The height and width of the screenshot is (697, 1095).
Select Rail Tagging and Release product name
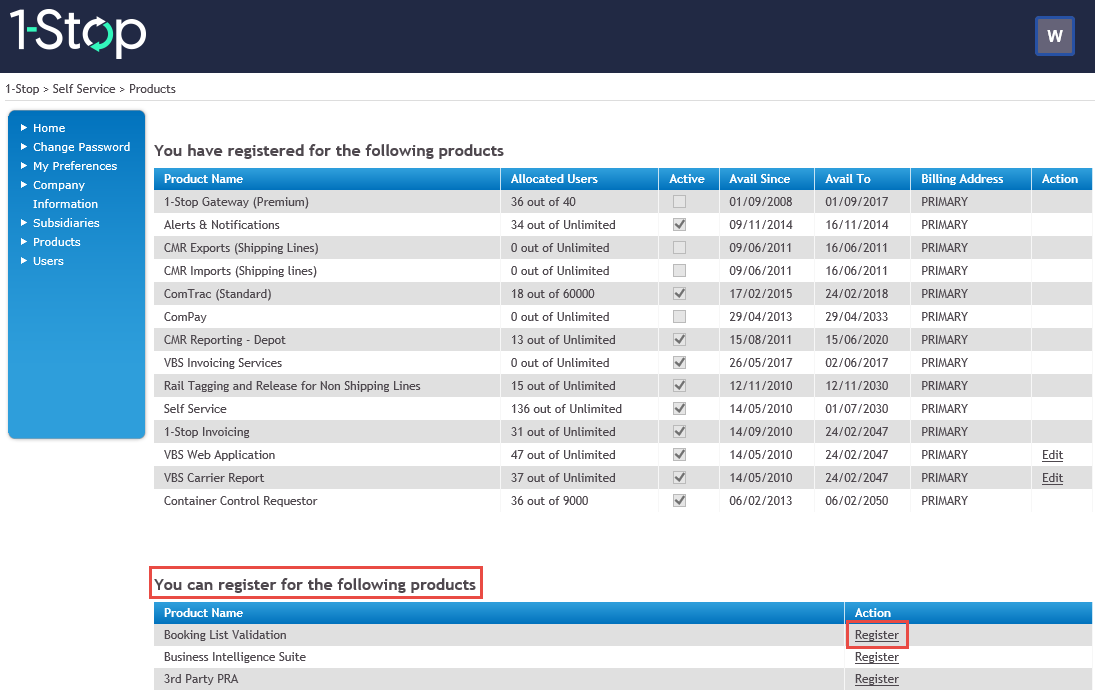pyautogui.click(x=292, y=386)
